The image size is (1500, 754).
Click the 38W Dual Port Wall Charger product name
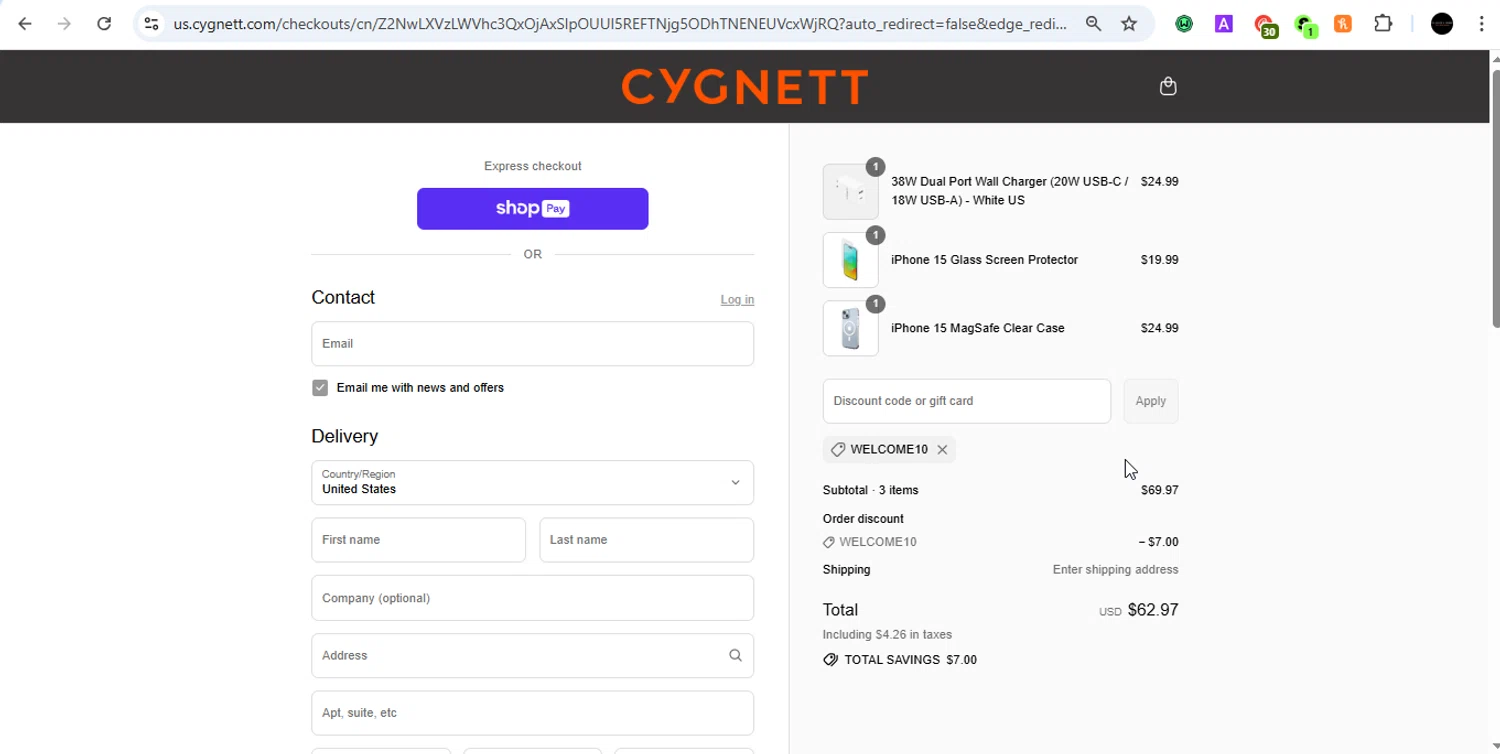coord(1010,191)
